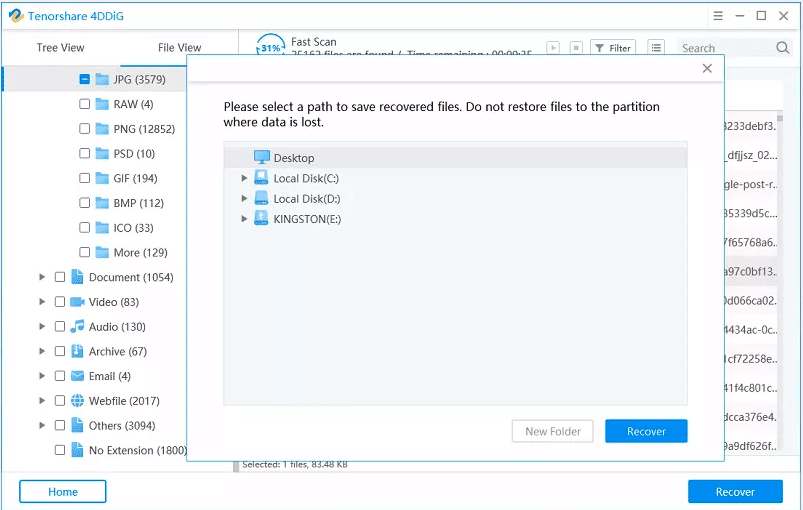Click Recover button in main window footer
This screenshot has height=510, width=803.
(735, 492)
